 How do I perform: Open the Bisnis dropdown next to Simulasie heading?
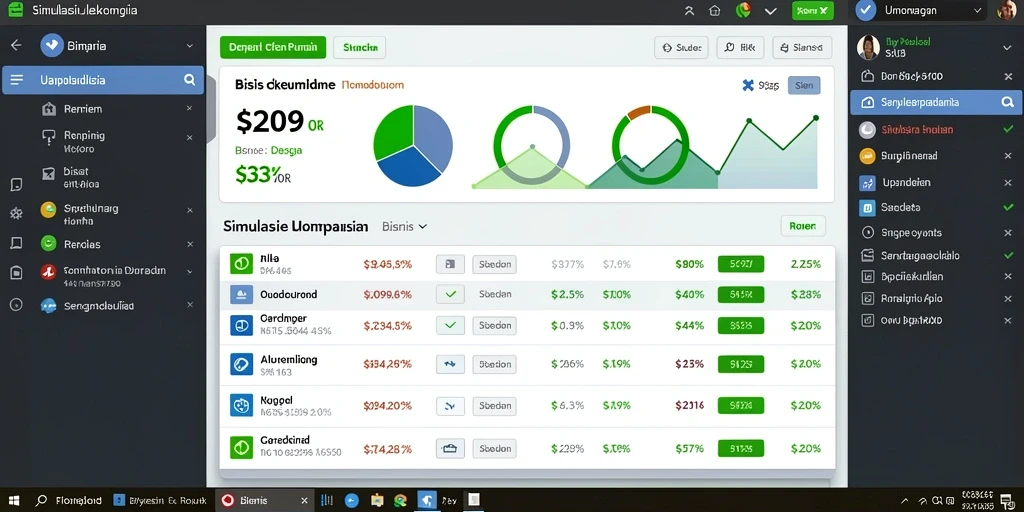404,227
